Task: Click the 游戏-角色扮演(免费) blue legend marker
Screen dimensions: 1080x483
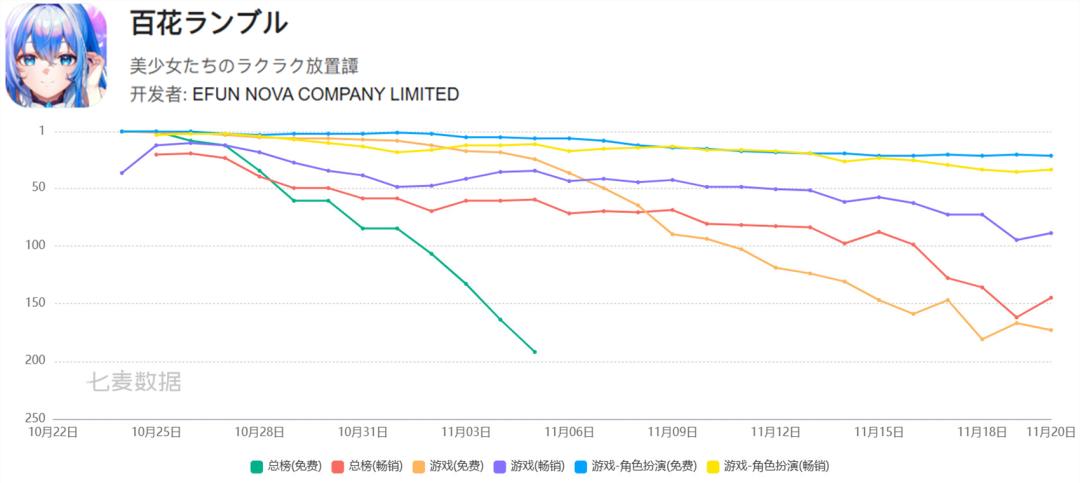Action: point(583,466)
